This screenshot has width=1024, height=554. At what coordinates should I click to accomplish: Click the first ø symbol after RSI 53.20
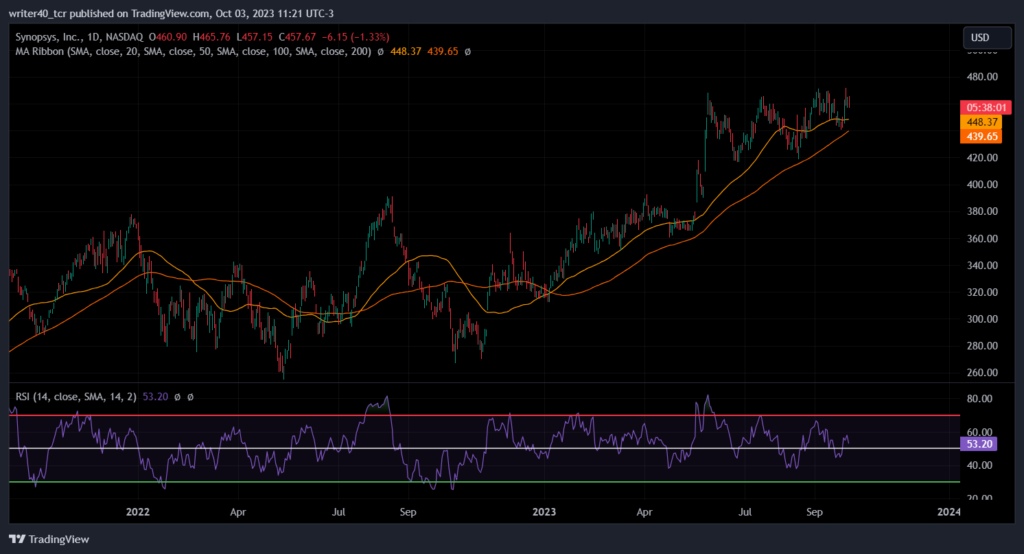pyautogui.click(x=177, y=397)
